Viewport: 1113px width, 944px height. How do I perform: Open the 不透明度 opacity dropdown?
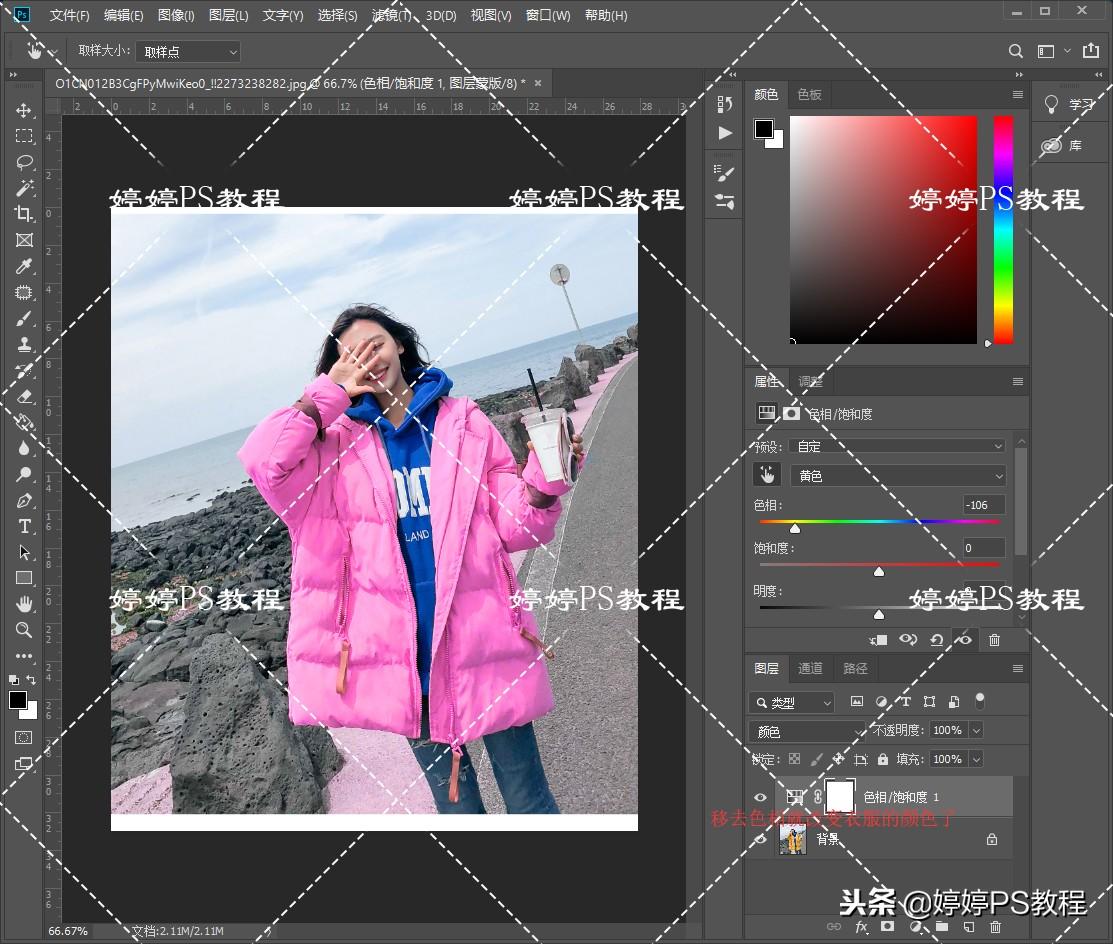pyautogui.click(x=976, y=730)
